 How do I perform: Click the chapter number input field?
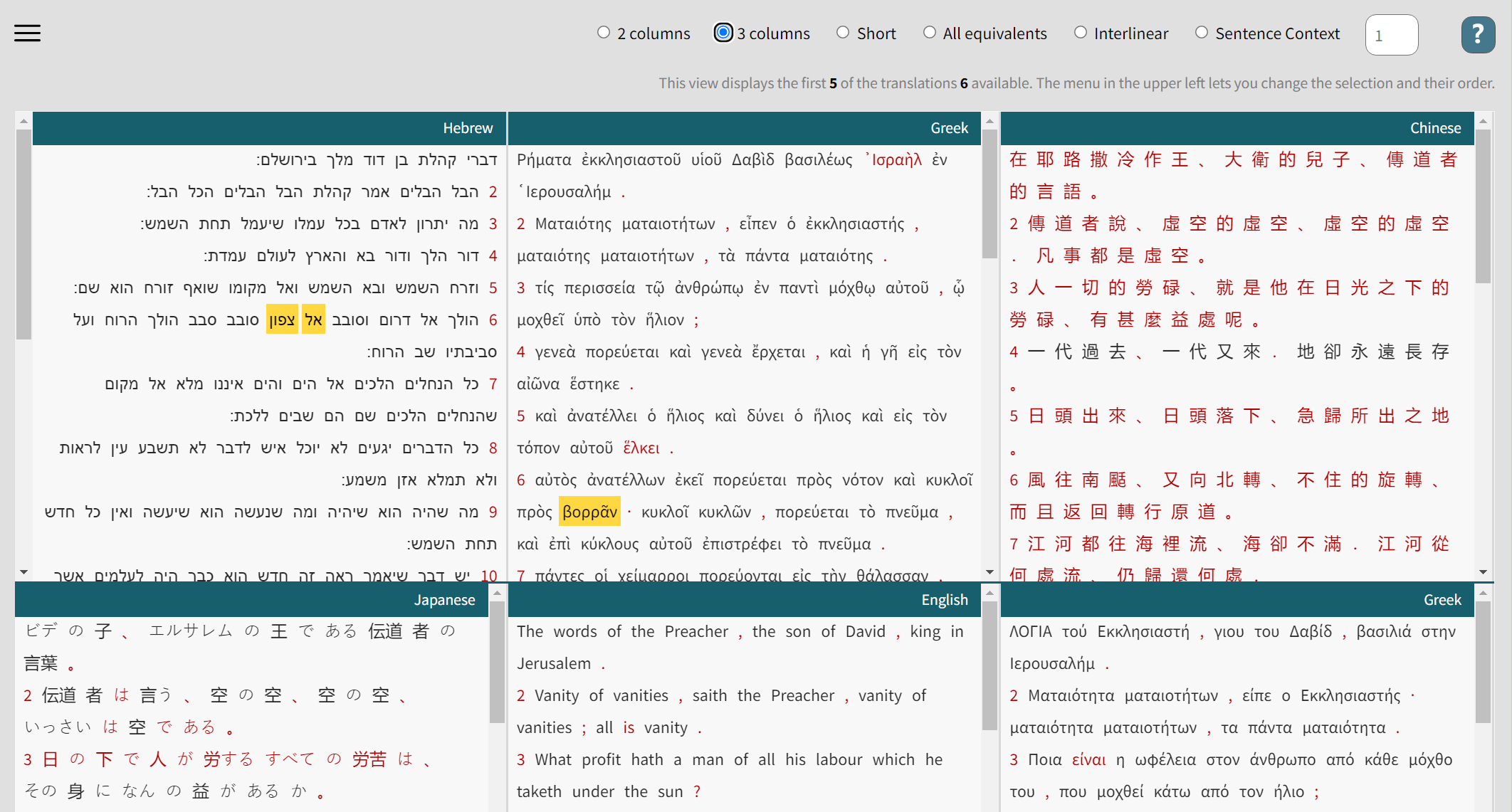coord(1391,35)
